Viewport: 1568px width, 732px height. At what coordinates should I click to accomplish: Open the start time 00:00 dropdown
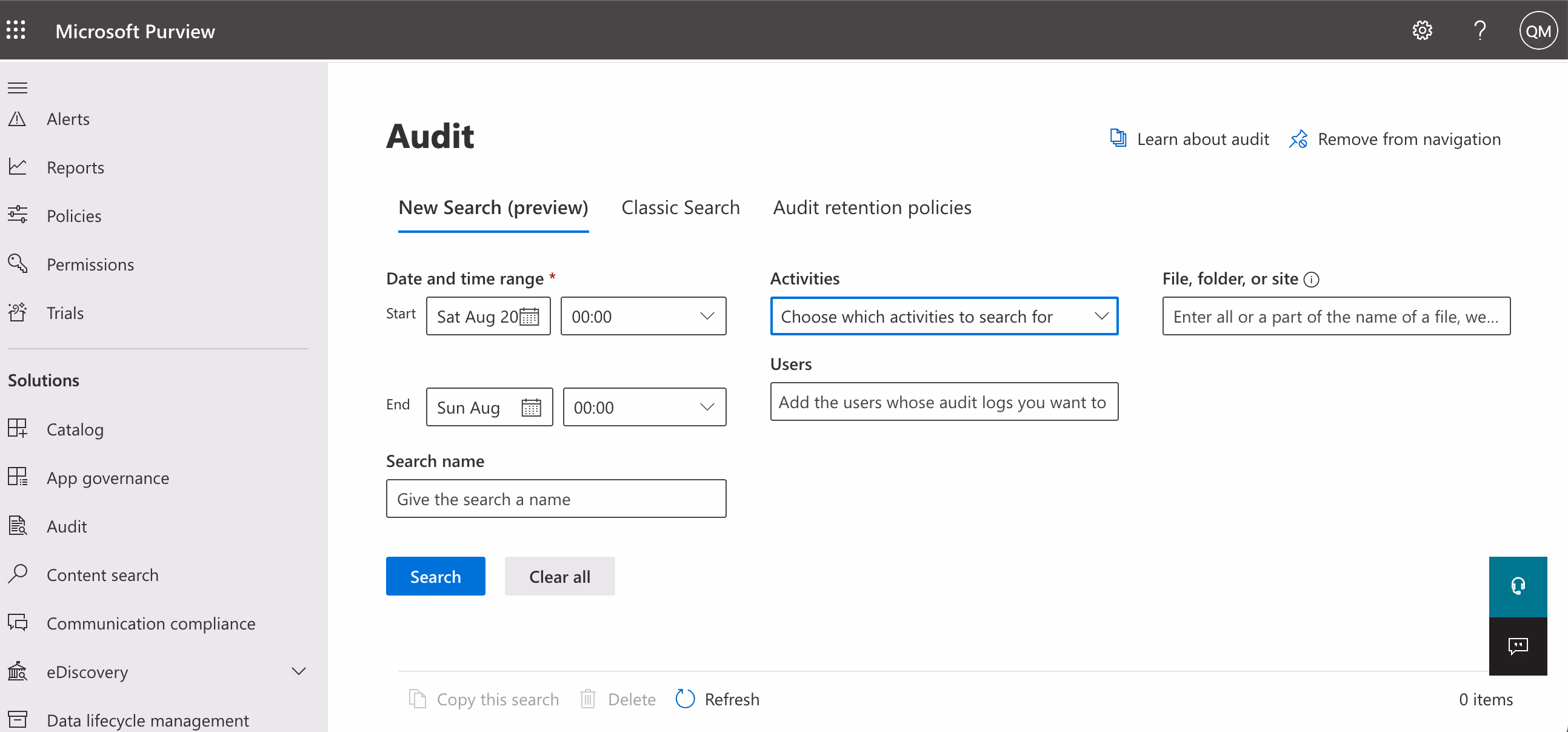(x=643, y=316)
